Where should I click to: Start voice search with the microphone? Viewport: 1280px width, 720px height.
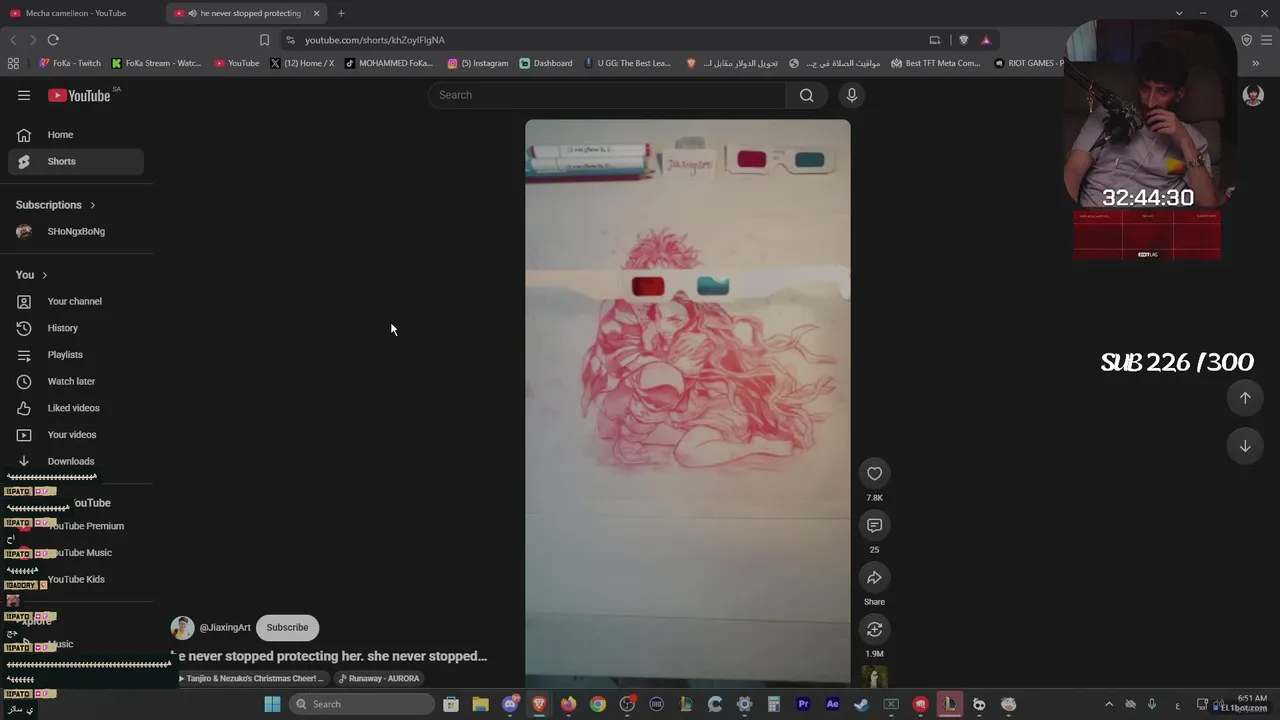pos(852,95)
